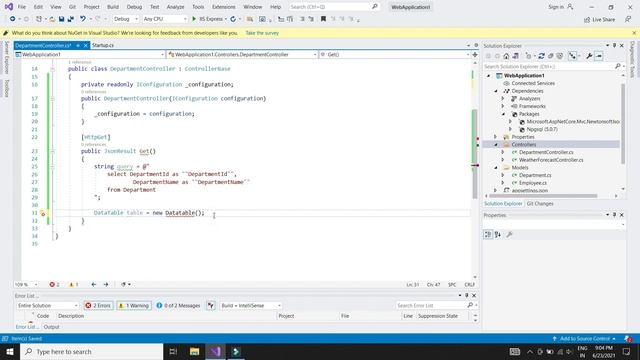Select Employee.cs in Solution Explorer
Viewport: 640px width, 360px height.
(533, 183)
